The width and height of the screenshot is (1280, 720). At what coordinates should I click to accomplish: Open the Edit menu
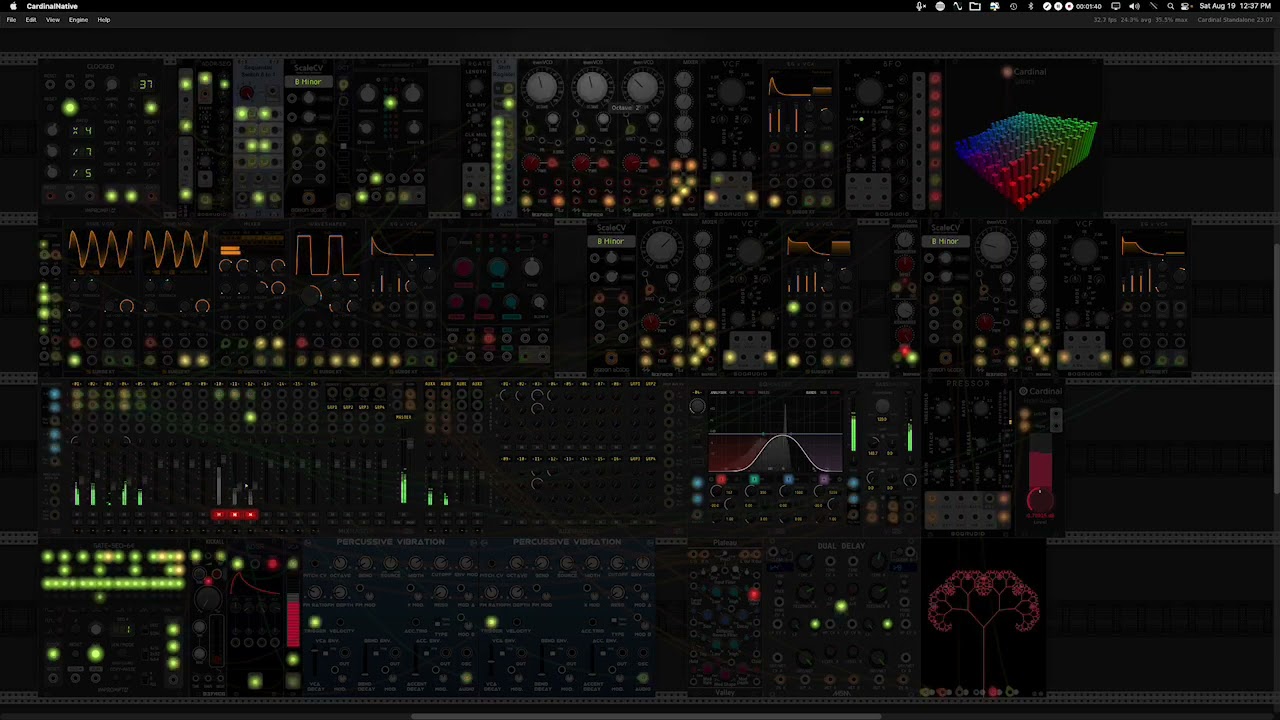[31, 20]
